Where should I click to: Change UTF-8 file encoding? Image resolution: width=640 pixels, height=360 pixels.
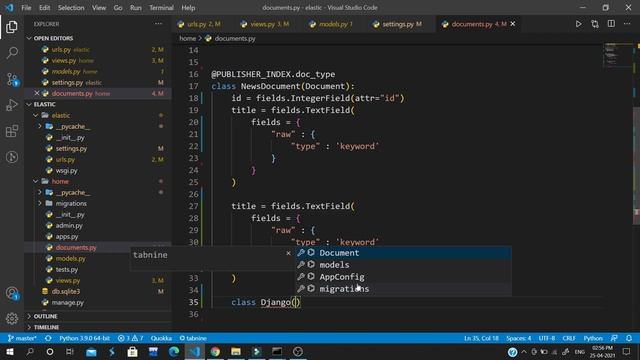tap(547, 338)
